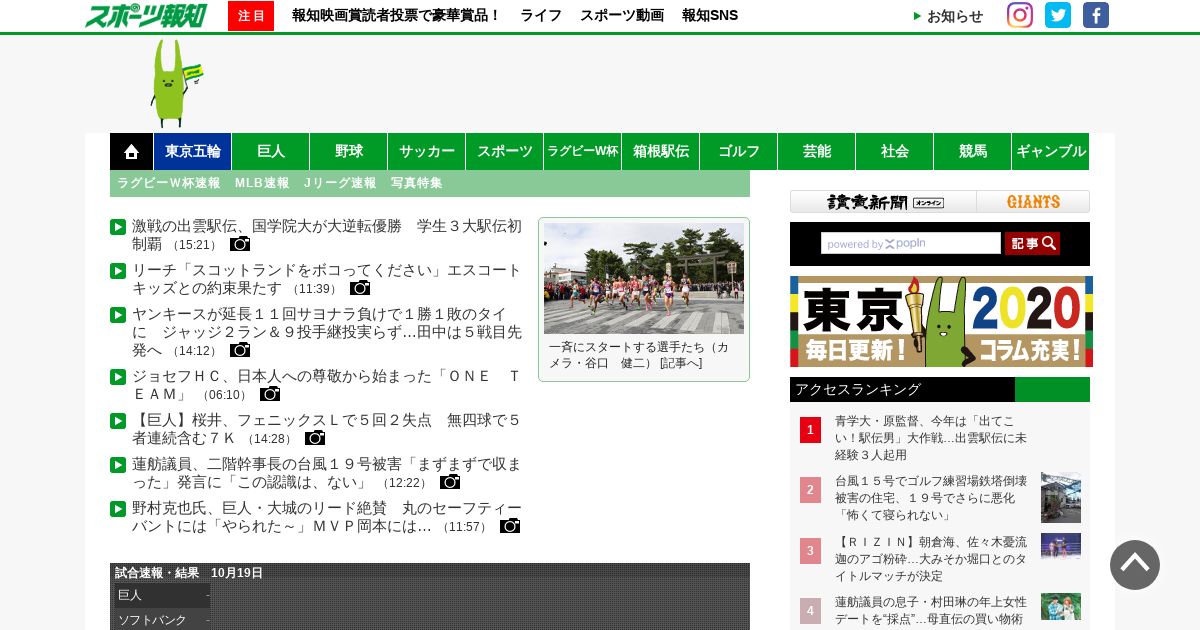Read 青学大・原監督 ranking article
The width and height of the screenshot is (1200, 630).
tap(931, 438)
